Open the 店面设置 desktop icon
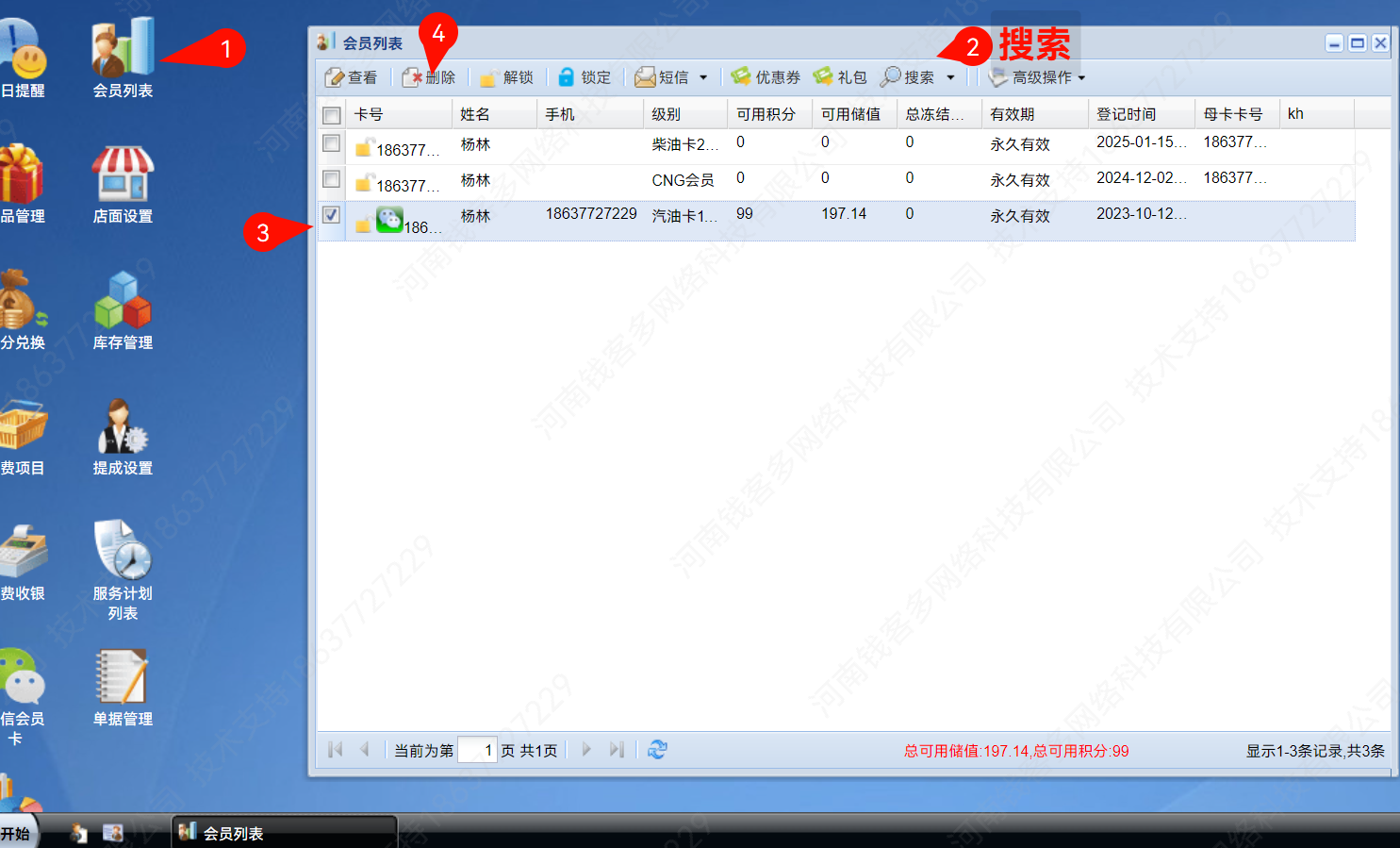The width and height of the screenshot is (1400, 848). [123, 185]
